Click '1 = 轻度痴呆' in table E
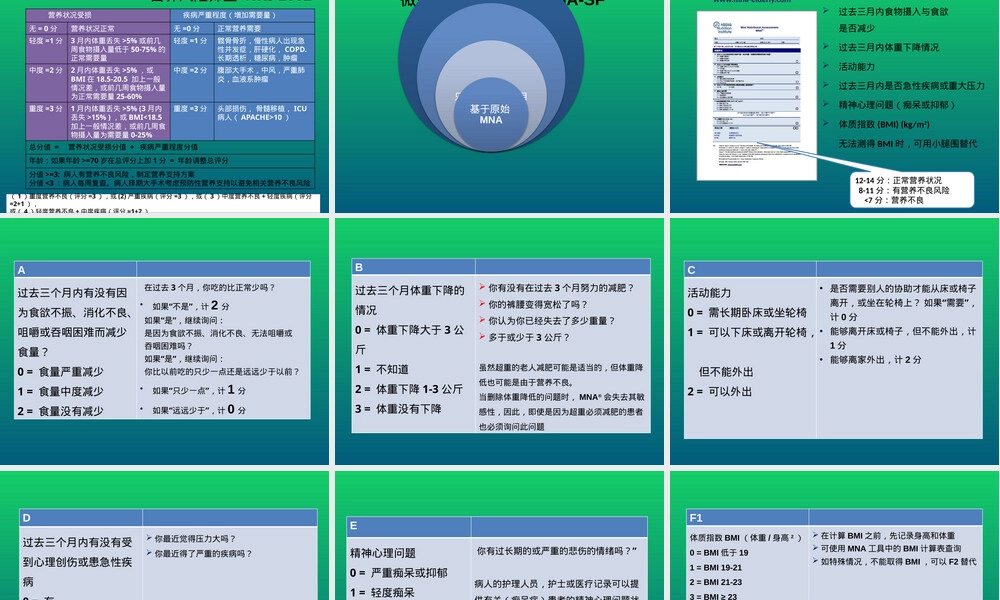 point(382,592)
